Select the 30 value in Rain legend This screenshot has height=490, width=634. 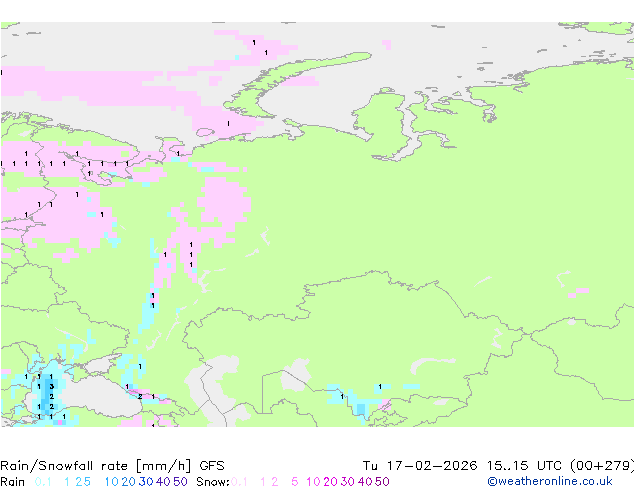pyautogui.click(x=146, y=482)
